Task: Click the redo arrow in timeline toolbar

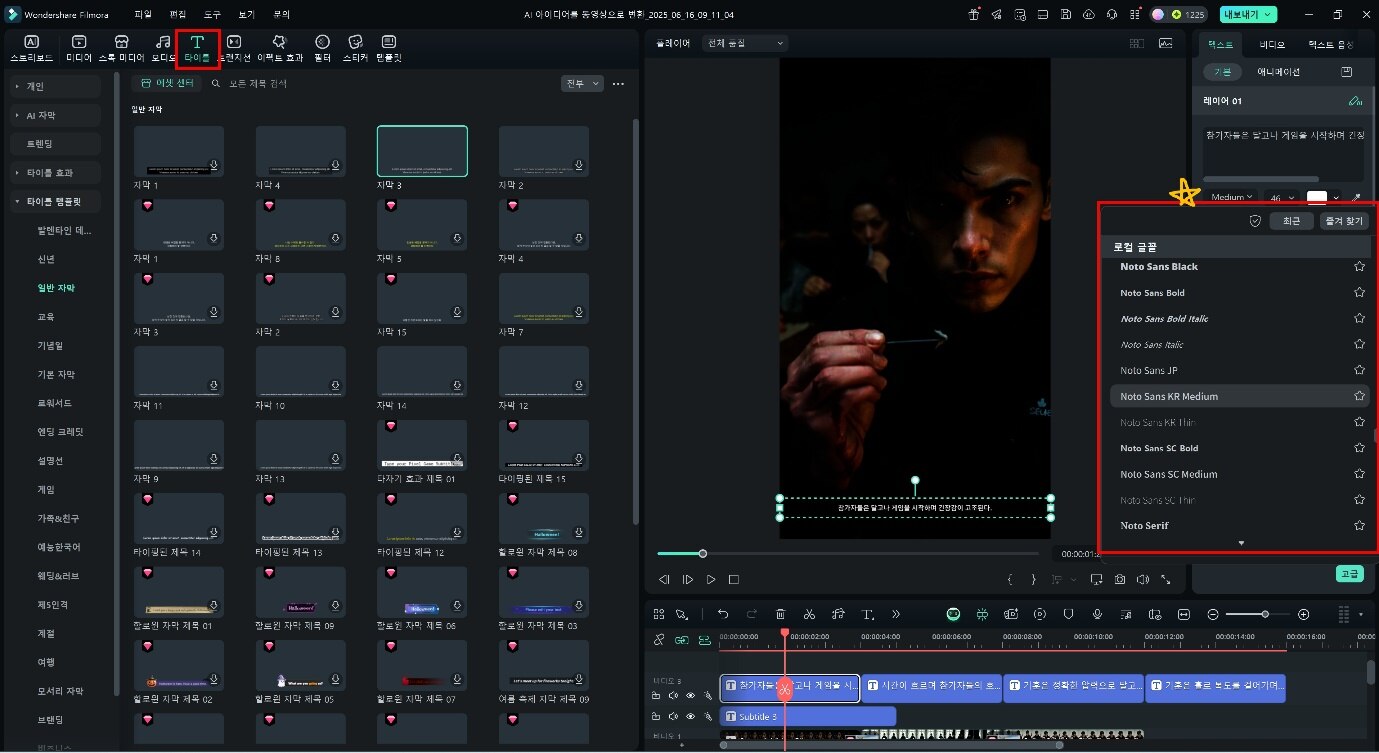Action: pyautogui.click(x=751, y=614)
